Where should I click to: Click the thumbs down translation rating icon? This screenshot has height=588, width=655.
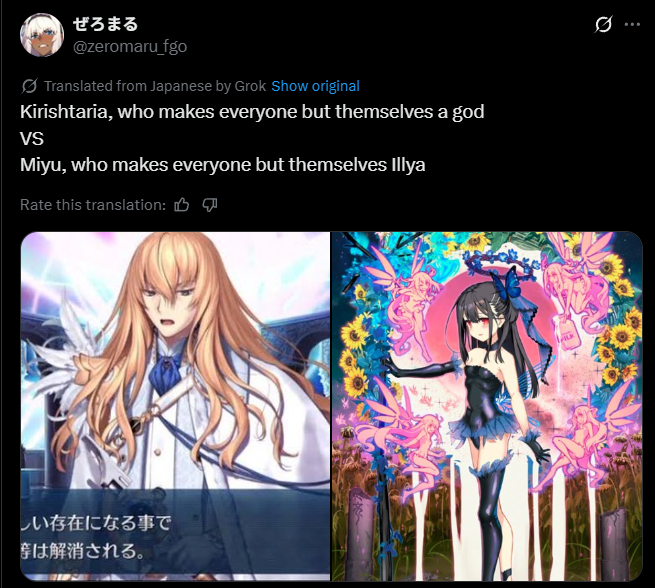(210, 205)
